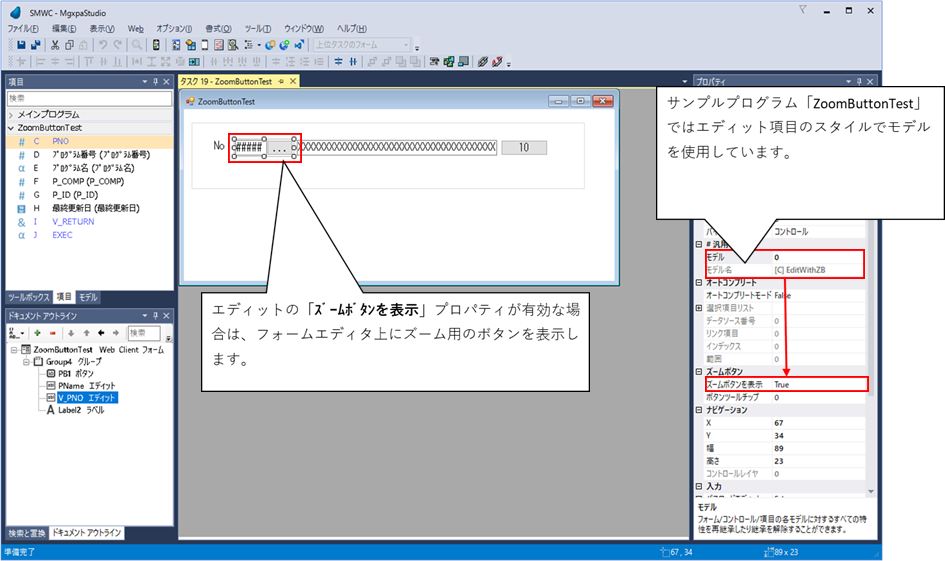Collapse Group4 node in Document Outline tree
Screen dimensions: 945x561
coord(24,361)
